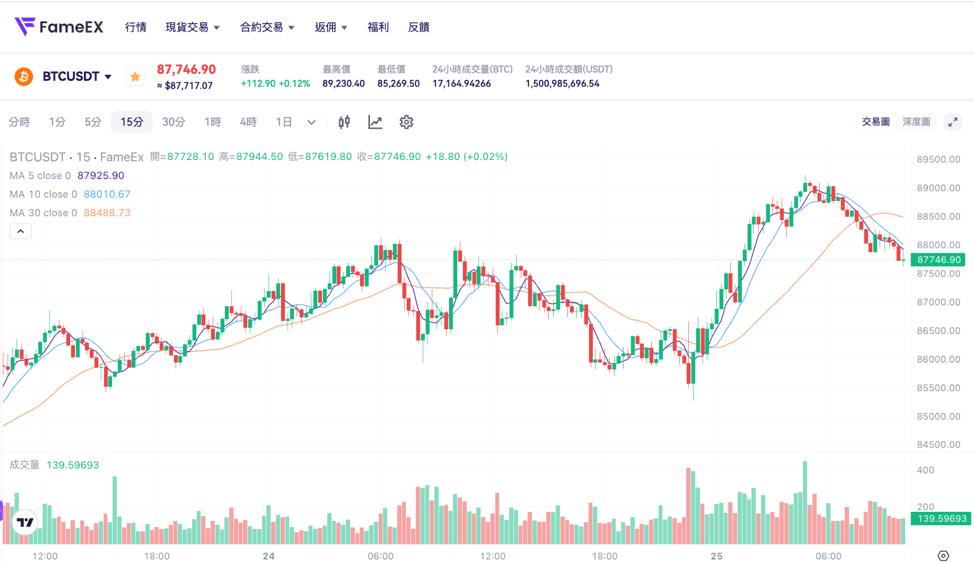Viewport: 974px width, 564px height.
Task: Expand the chart to fullscreen
Action: (952, 122)
